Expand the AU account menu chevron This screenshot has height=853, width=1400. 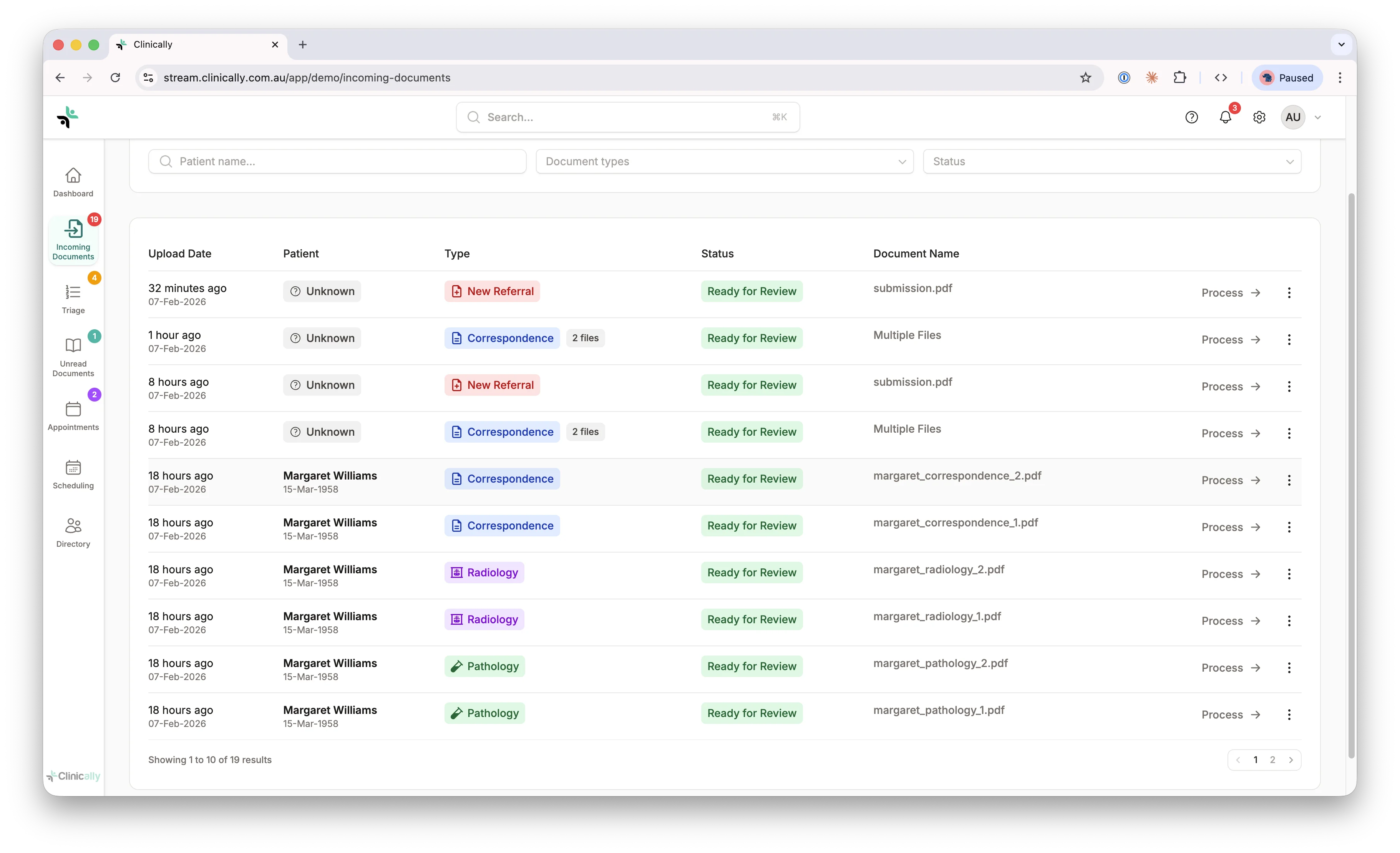pyautogui.click(x=1318, y=117)
